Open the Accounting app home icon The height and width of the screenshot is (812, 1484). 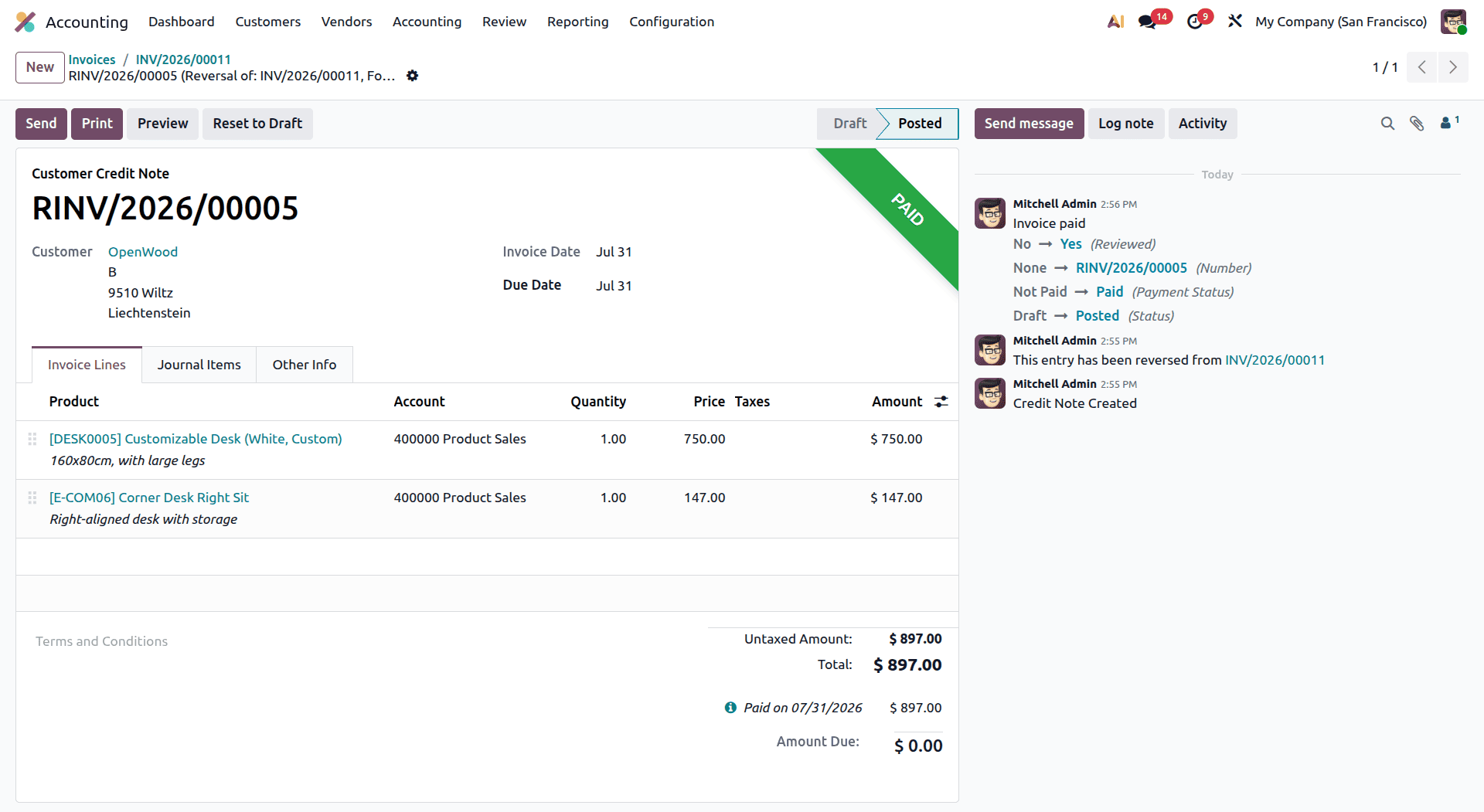coord(26,22)
